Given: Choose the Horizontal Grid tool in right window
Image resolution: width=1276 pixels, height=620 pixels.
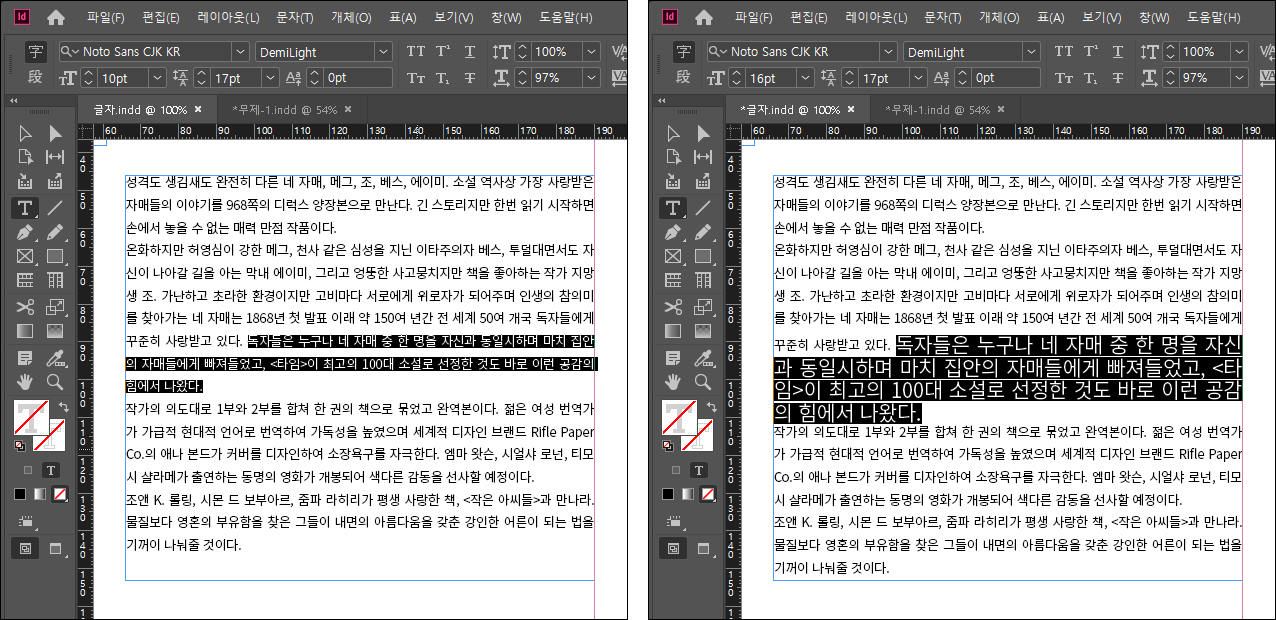Looking at the screenshot, I should coord(674,281).
